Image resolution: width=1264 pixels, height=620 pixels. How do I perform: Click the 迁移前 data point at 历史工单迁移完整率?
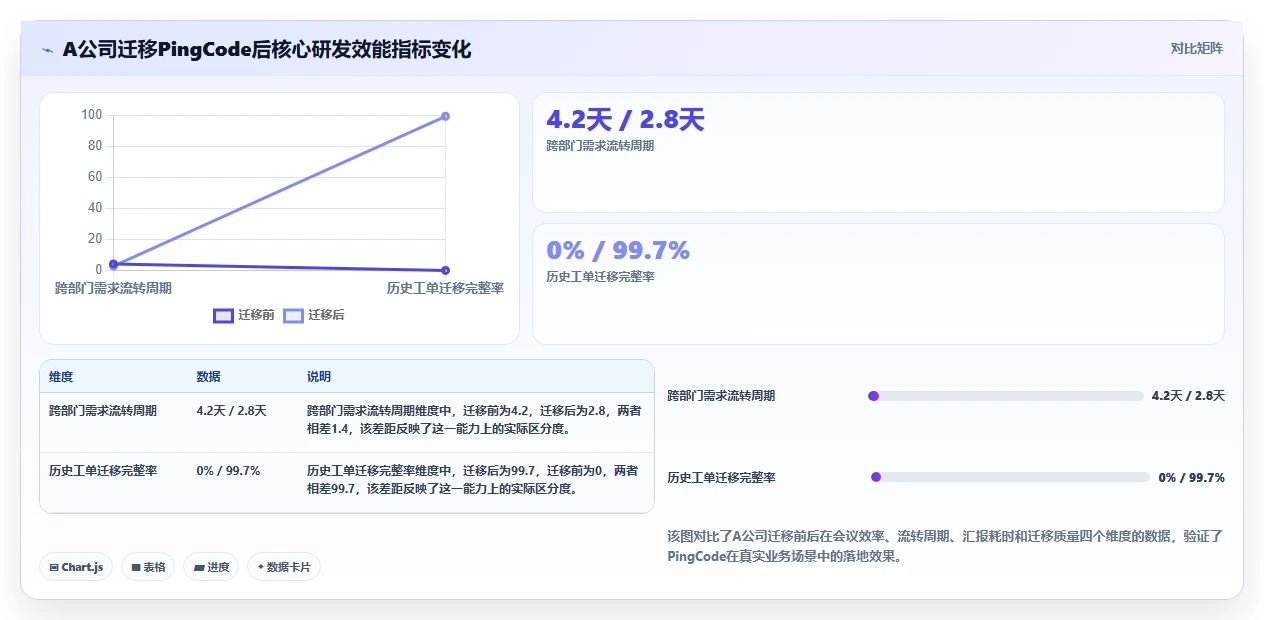(x=445, y=270)
